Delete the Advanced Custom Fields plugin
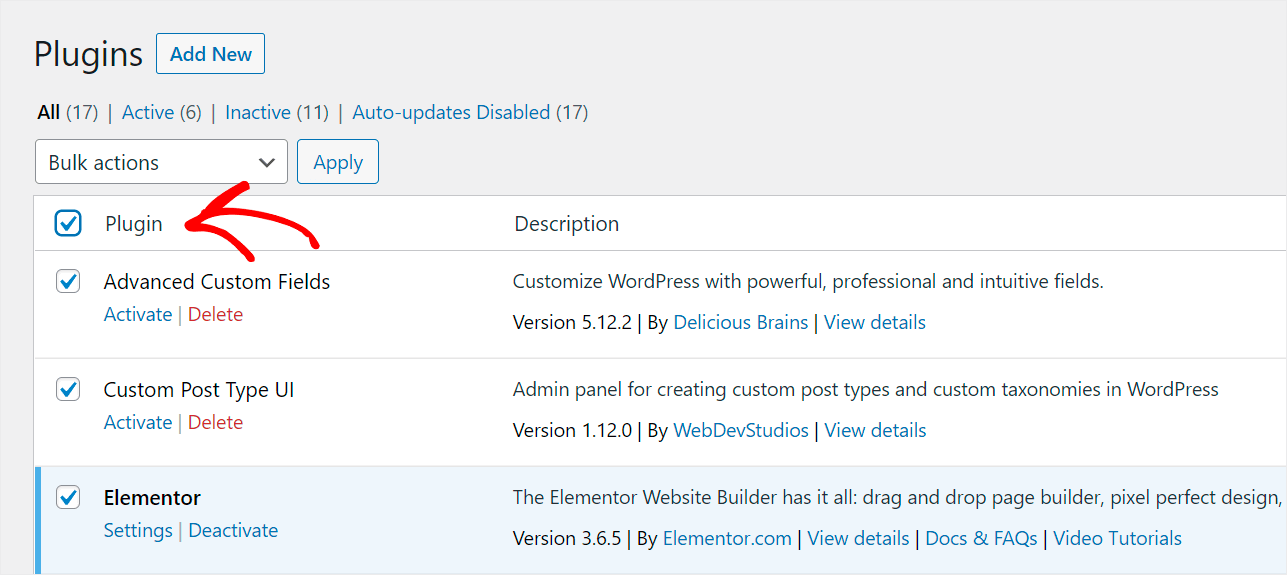The height and width of the screenshot is (575, 1287). [216, 314]
